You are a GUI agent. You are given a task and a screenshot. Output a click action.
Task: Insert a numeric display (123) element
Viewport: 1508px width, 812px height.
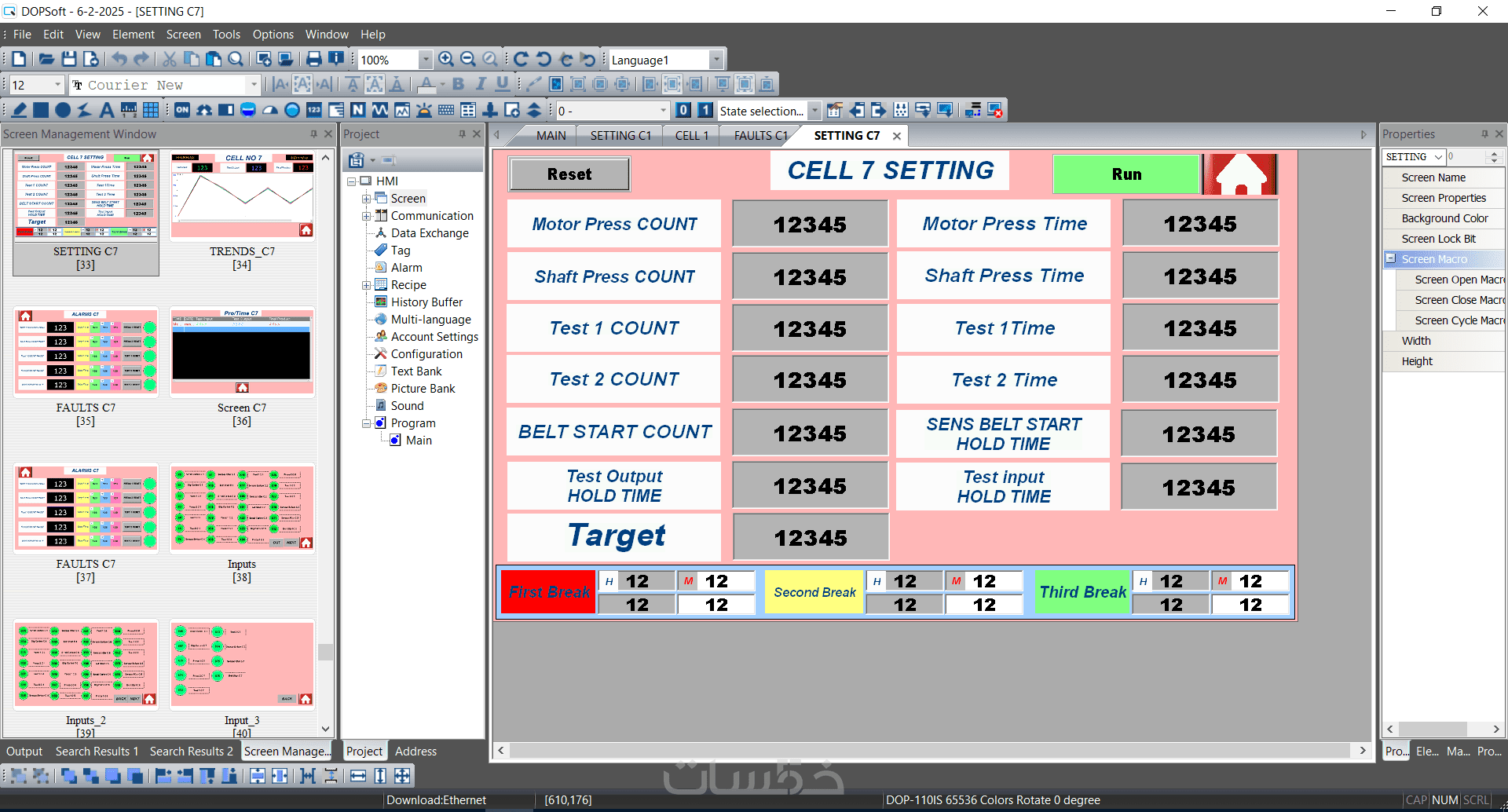coord(314,110)
